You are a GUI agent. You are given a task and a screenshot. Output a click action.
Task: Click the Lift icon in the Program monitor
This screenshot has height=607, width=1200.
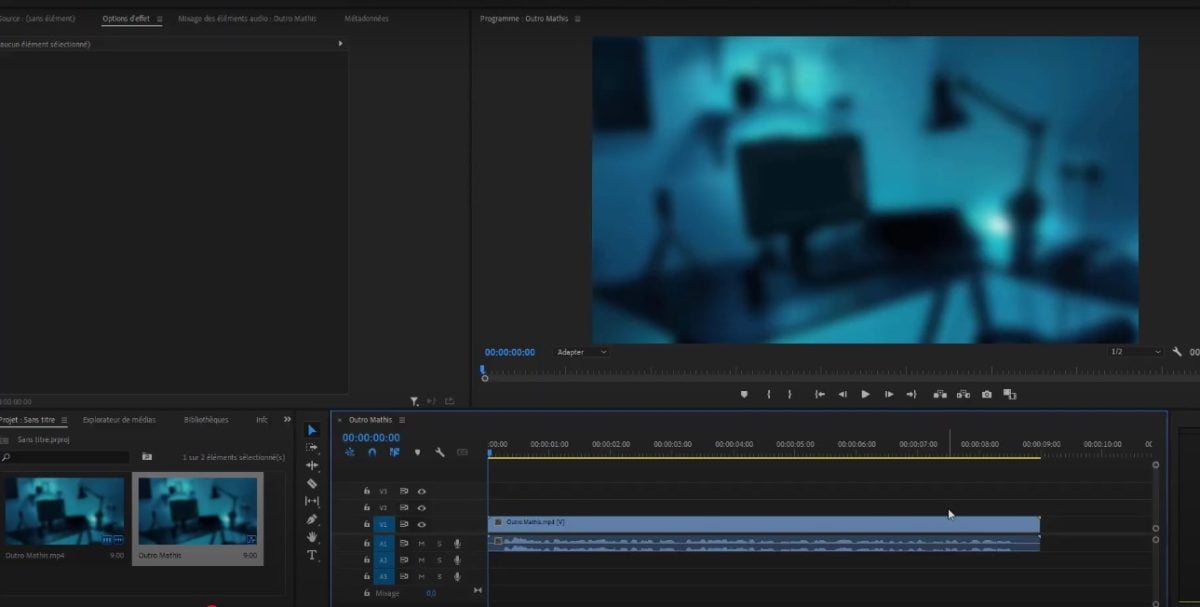(938, 394)
